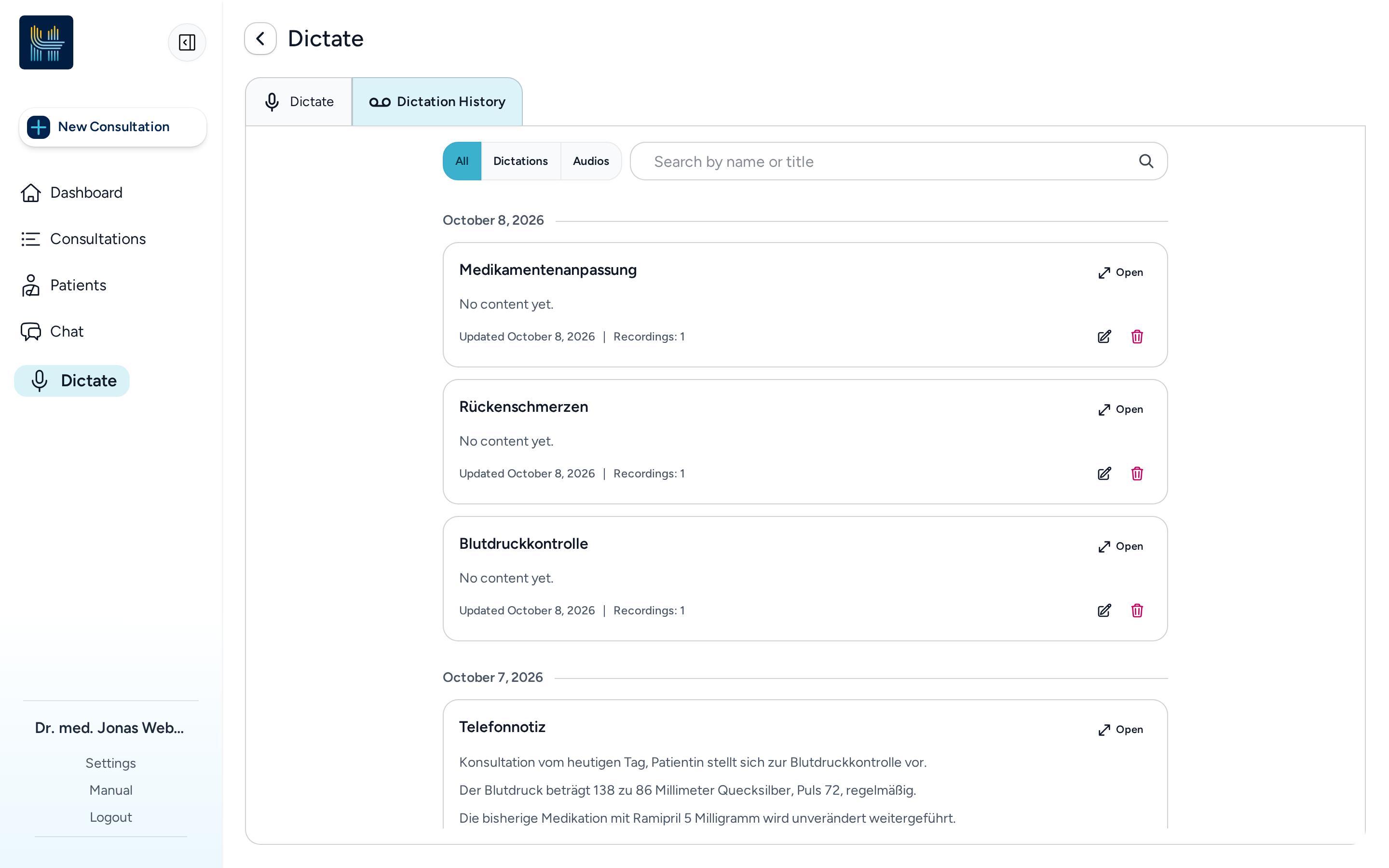1389x868 pixels.
Task: Click the Medikamentenanpassung title
Action: (548, 270)
